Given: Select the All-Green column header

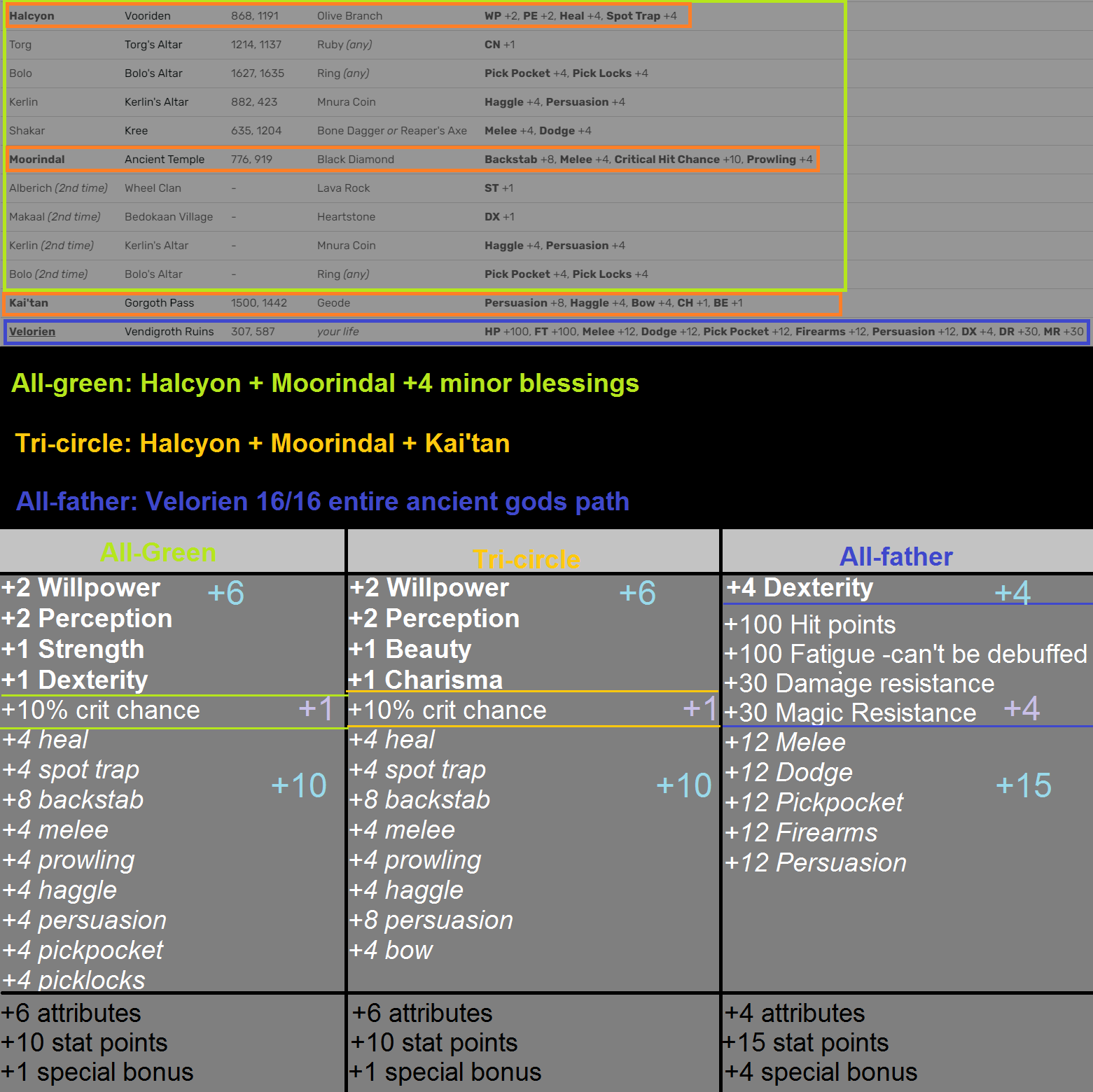Looking at the screenshot, I should [158, 552].
